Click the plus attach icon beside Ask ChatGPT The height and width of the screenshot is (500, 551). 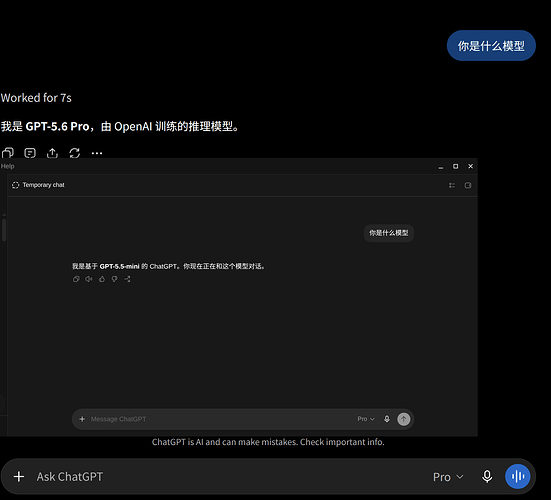19,476
